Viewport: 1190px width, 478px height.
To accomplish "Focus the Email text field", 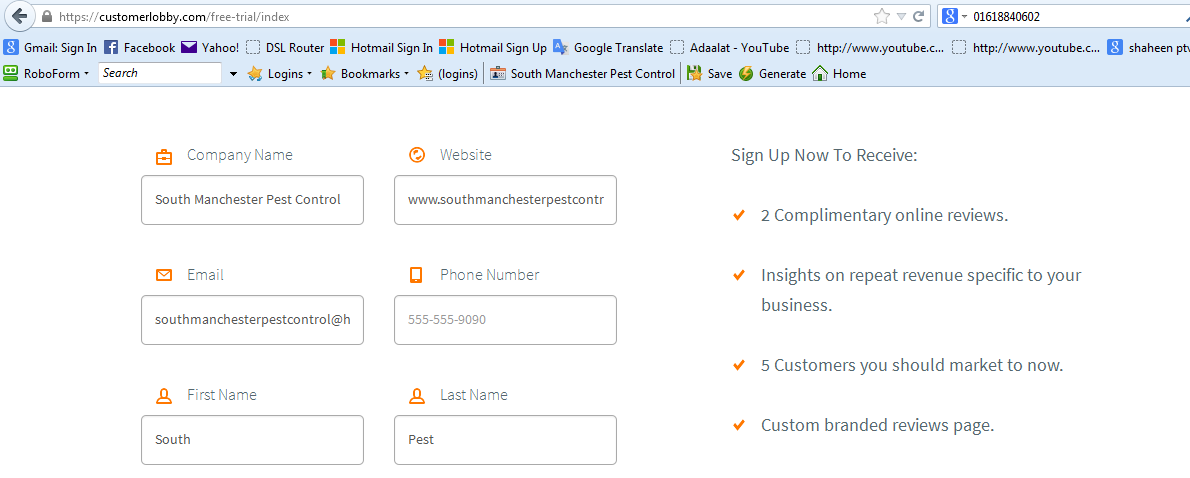I will (x=252, y=320).
